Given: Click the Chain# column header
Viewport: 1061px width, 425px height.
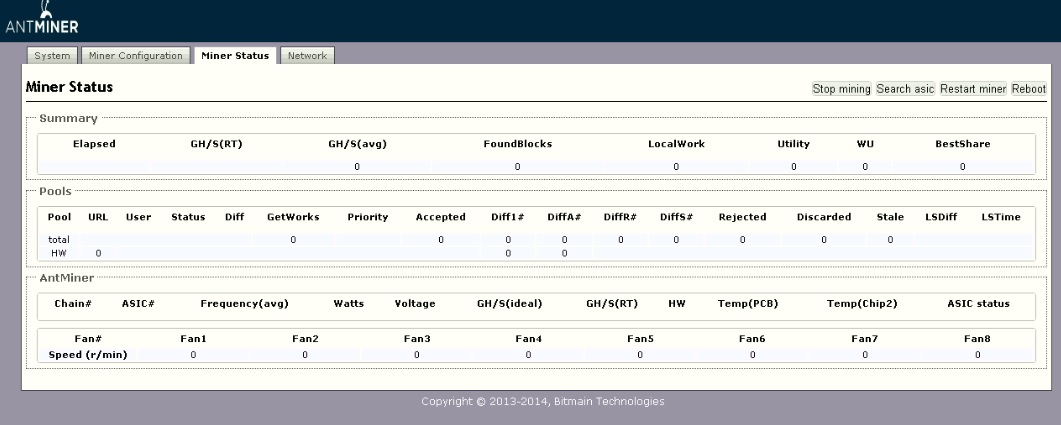Looking at the screenshot, I should (73, 304).
